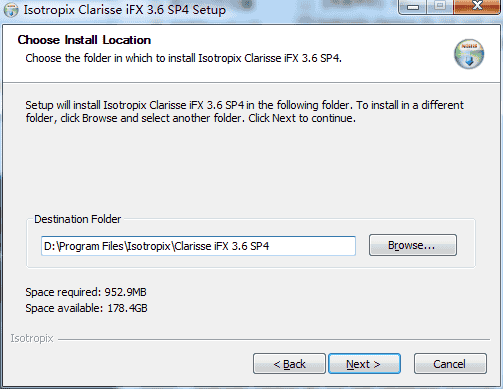Click the 'Choose Install Location' heading
The image size is (503, 389).
point(84,40)
